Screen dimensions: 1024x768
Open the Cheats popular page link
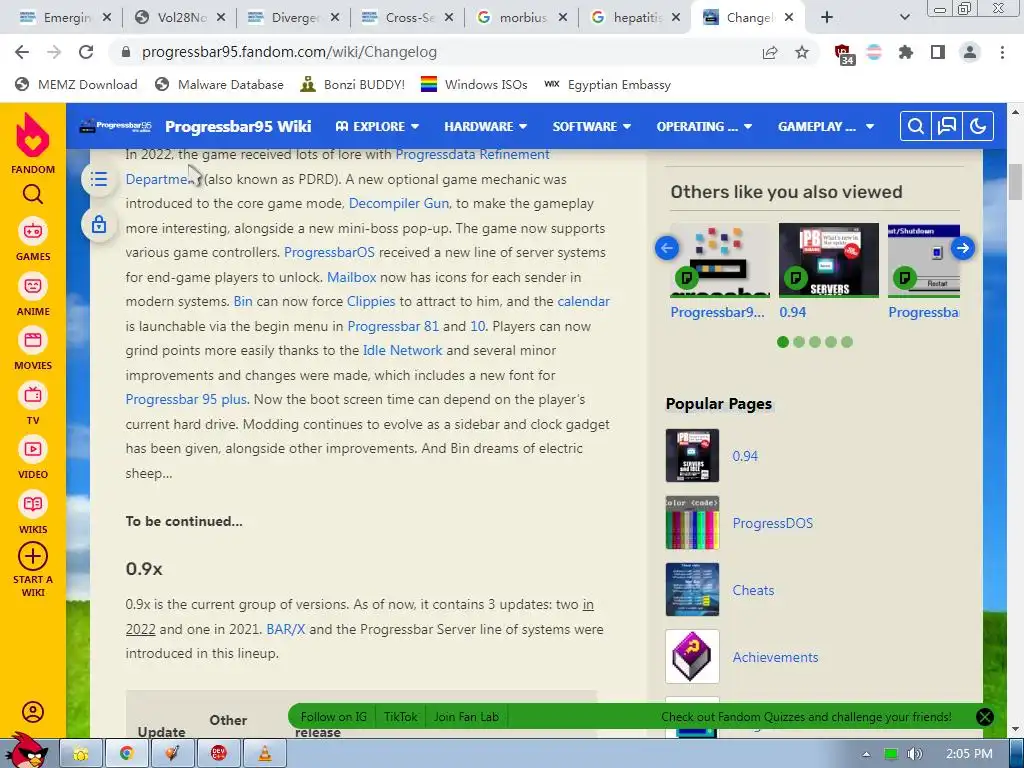tap(753, 590)
